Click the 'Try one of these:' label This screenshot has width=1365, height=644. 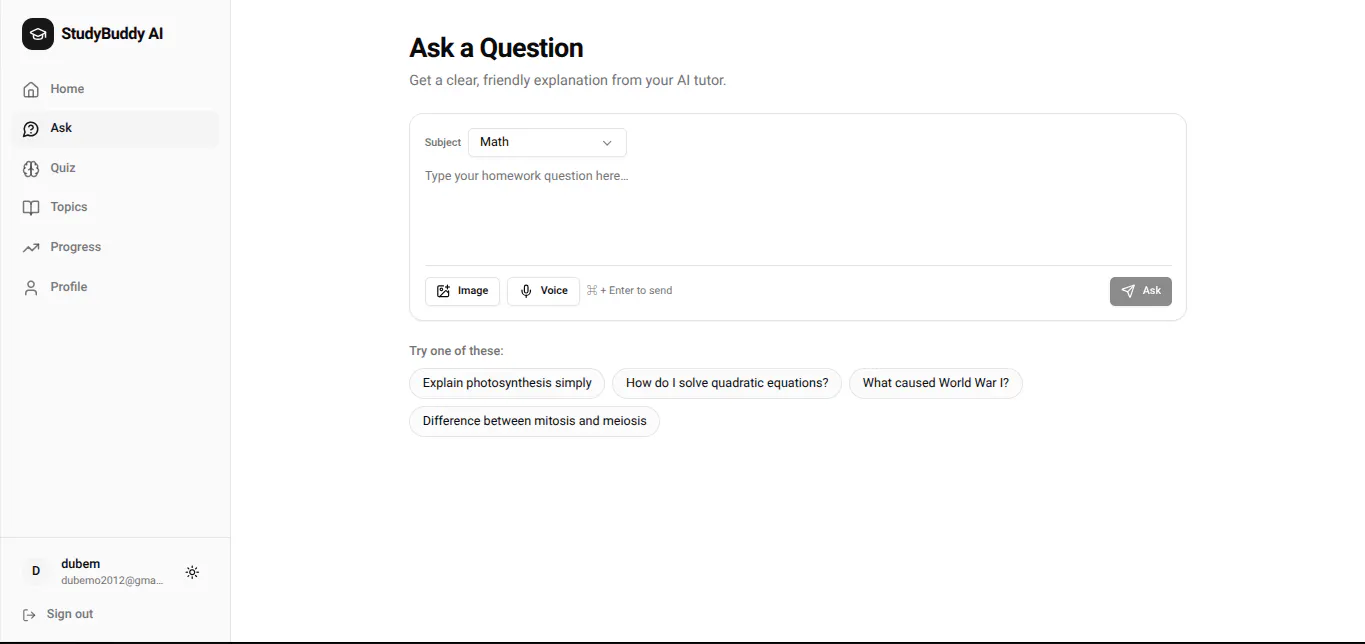(456, 351)
